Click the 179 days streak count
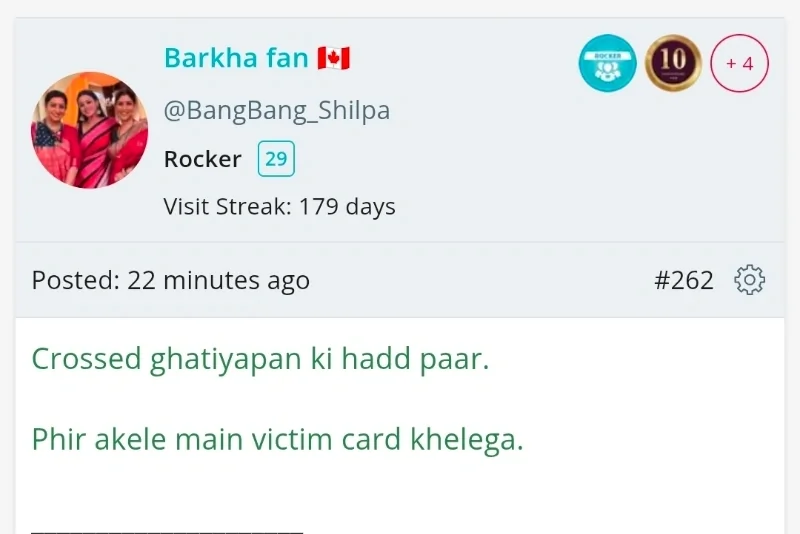 click(347, 207)
